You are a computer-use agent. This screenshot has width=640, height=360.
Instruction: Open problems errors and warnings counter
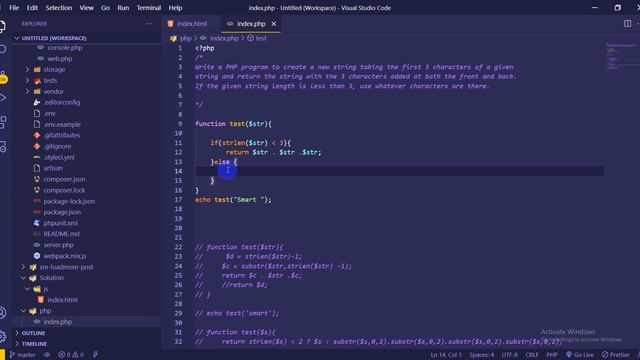[x=71, y=355]
